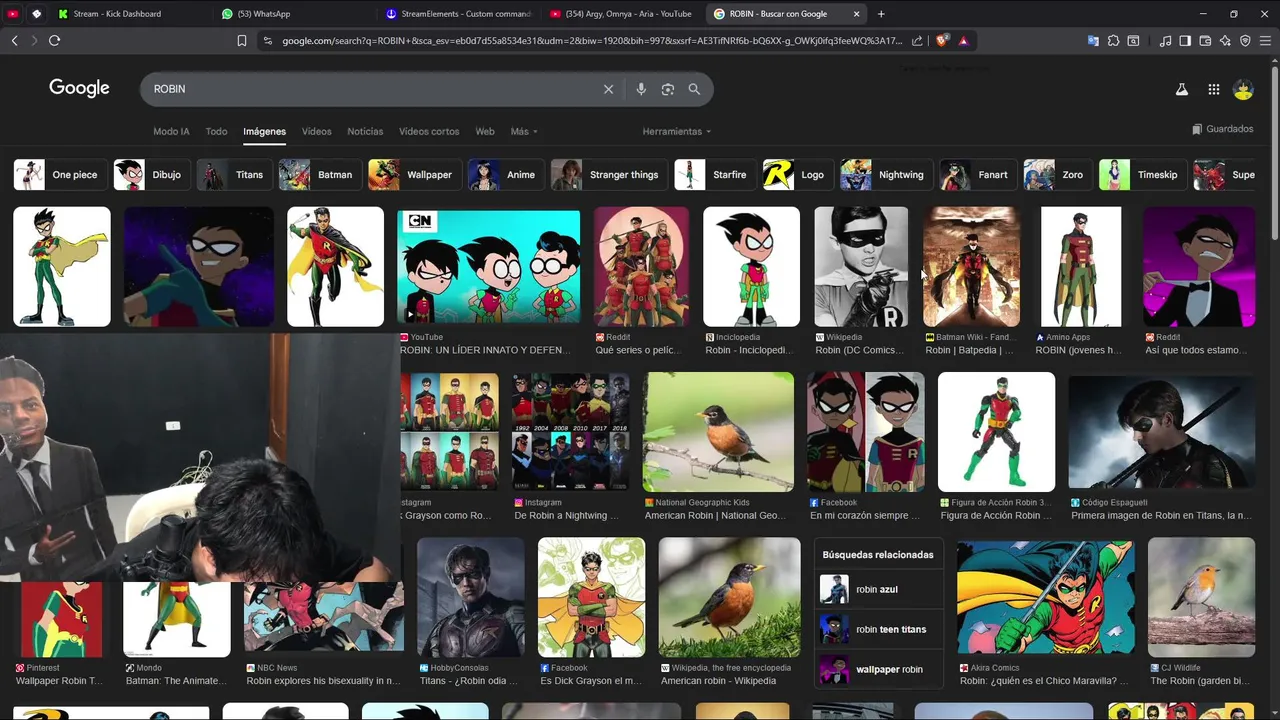
Task: Open the pinned YouTube tab
Action: point(13,14)
